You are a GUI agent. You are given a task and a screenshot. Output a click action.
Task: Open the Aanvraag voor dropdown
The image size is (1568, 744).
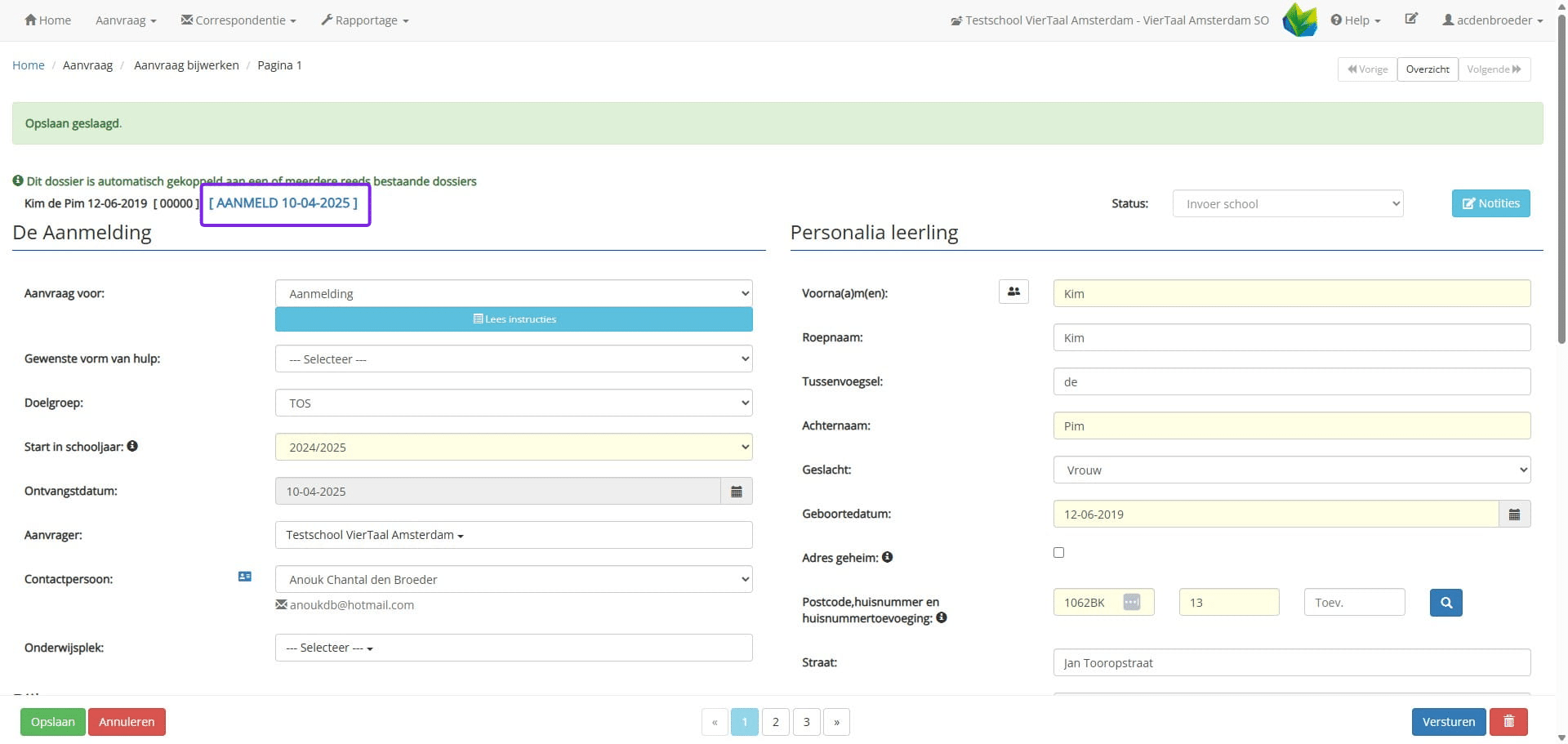pyautogui.click(x=514, y=293)
